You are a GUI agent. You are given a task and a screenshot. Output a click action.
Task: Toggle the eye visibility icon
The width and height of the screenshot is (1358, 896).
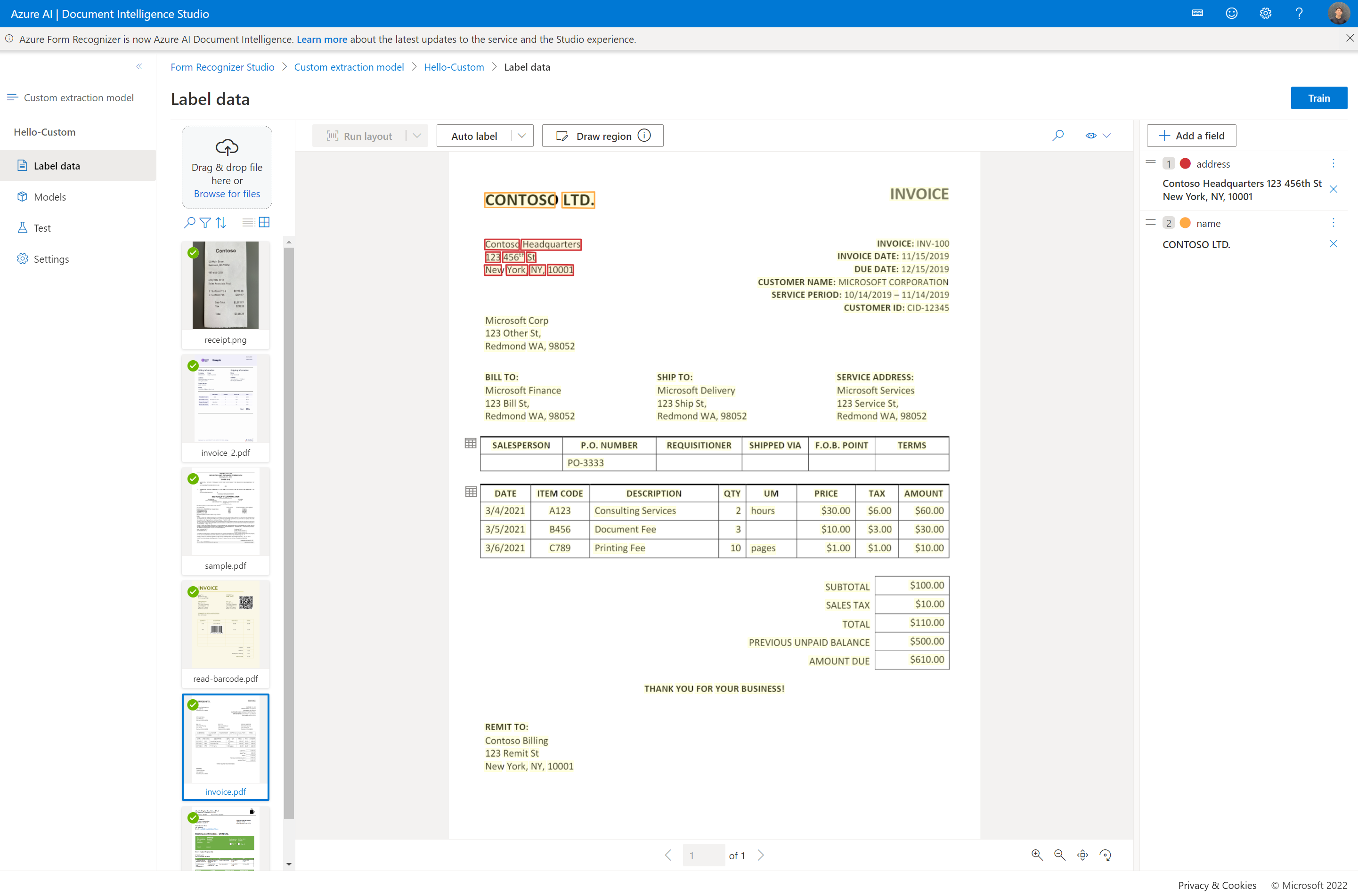[1091, 135]
